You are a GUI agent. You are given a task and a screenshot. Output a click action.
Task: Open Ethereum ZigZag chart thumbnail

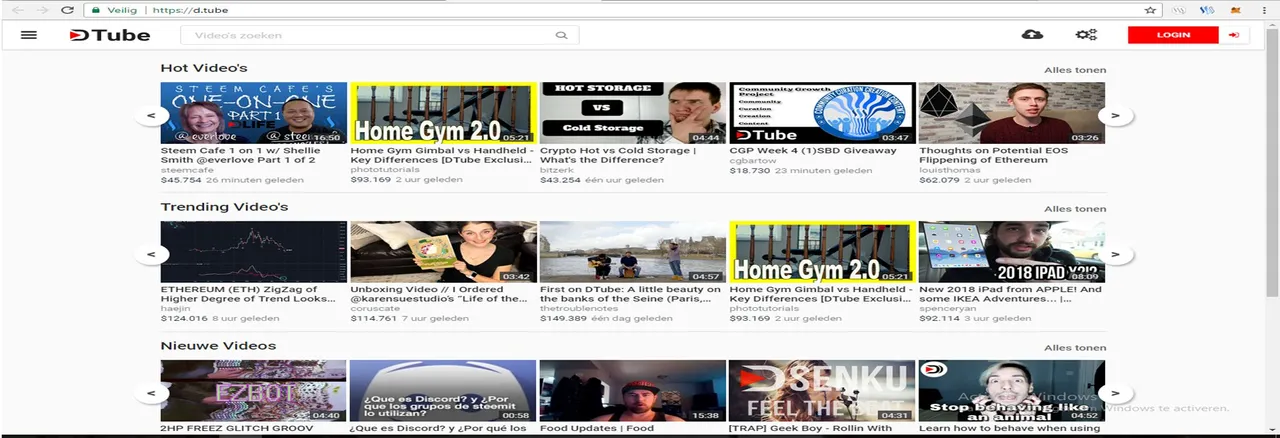(254, 252)
